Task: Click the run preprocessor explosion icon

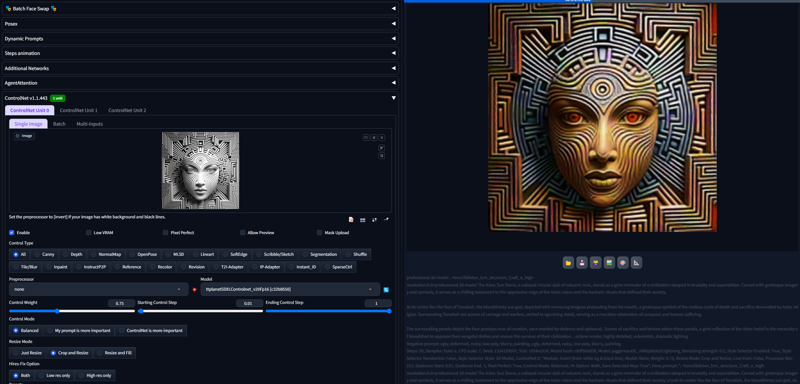Action: tap(194, 290)
